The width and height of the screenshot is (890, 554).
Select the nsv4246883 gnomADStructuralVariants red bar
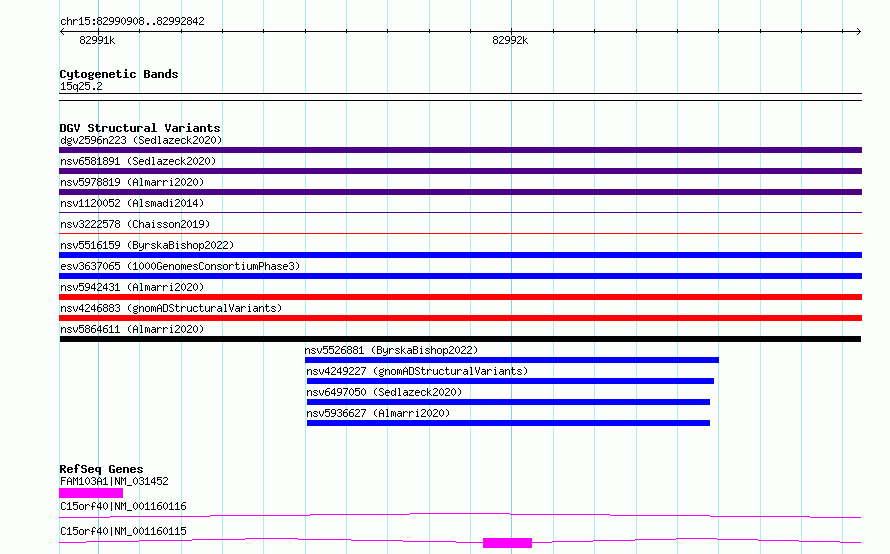click(x=460, y=318)
